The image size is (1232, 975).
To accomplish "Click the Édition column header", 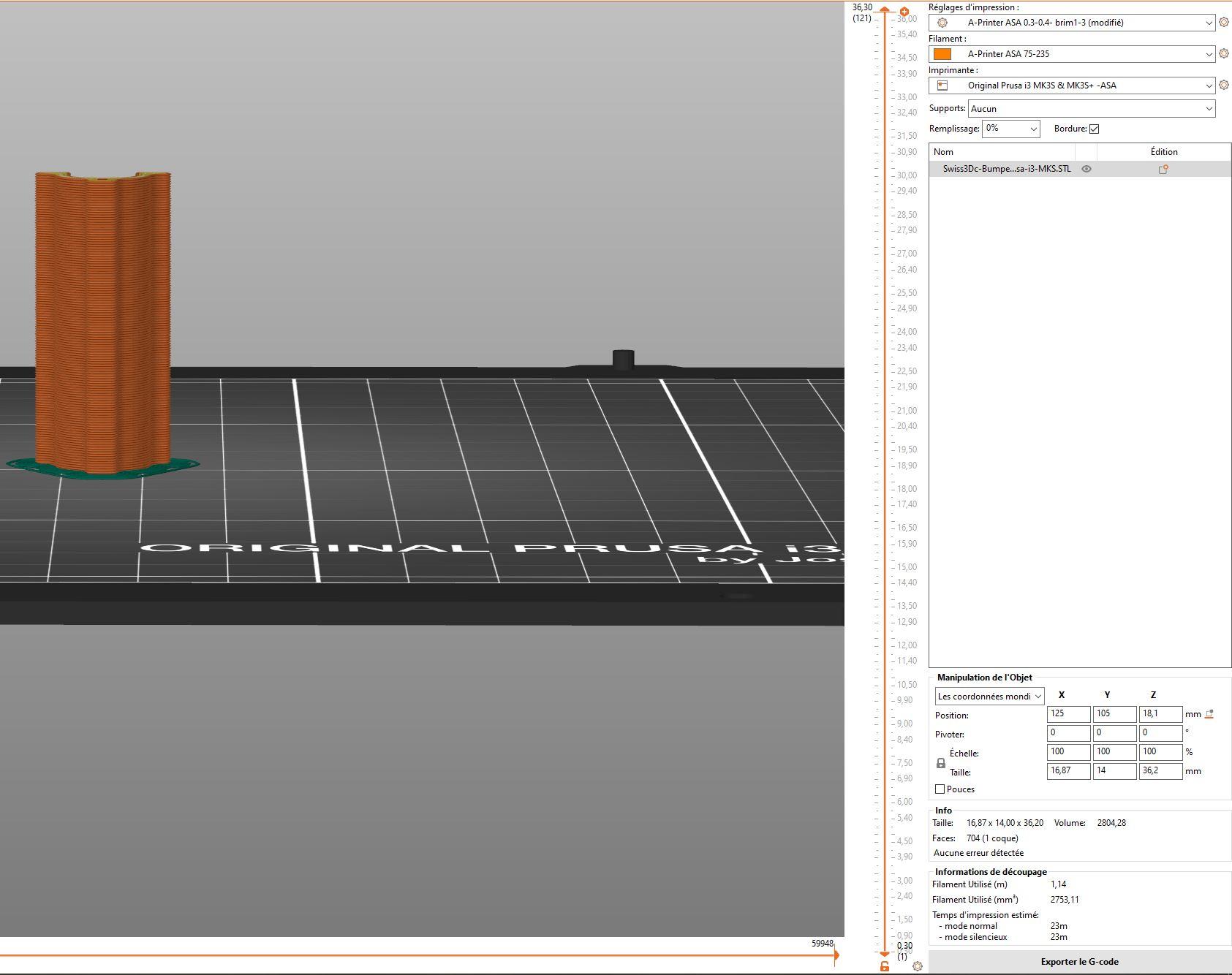I will [1164, 152].
